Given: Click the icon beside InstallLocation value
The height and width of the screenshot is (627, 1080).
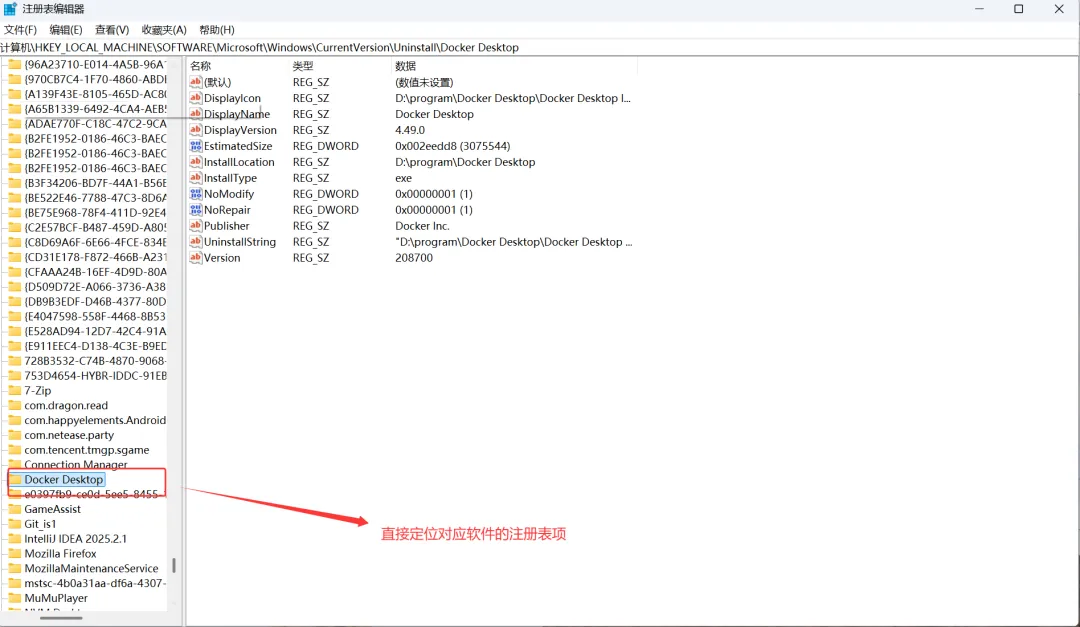Looking at the screenshot, I should pyautogui.click(x=196, y=162).
